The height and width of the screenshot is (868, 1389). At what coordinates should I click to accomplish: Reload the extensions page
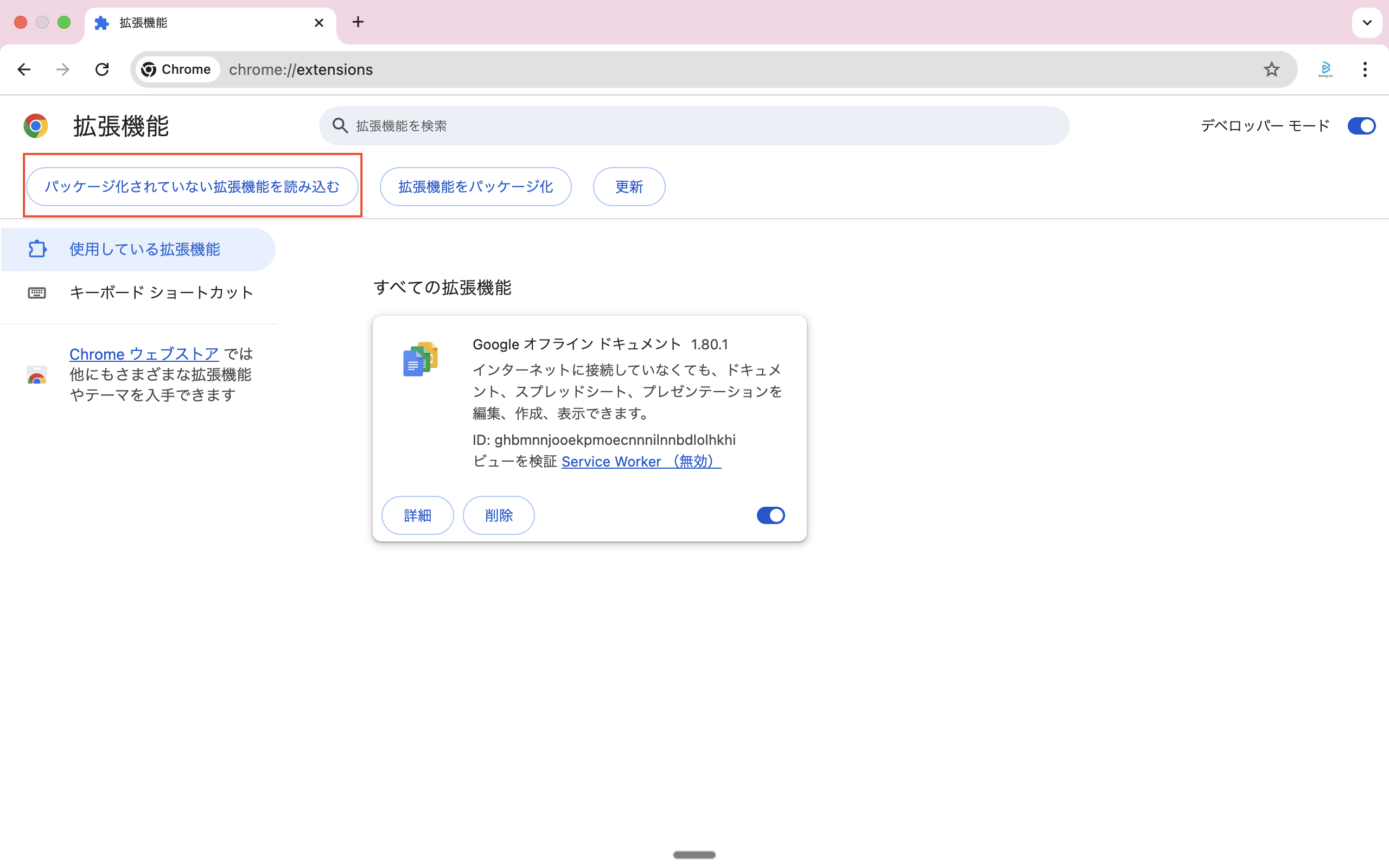pyautogui.click(x=102, y=69)
